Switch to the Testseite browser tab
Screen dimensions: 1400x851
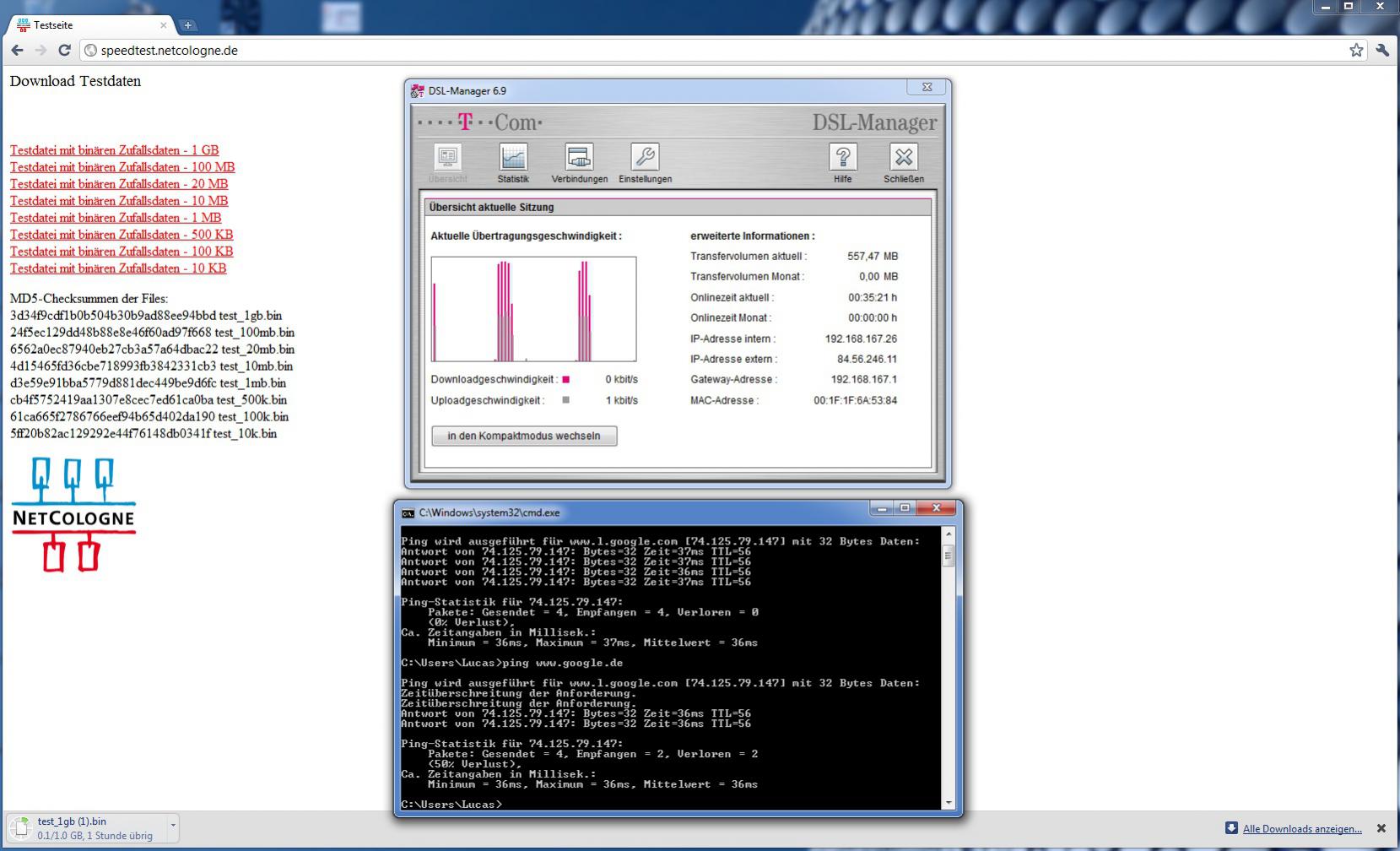coord(89,25)
